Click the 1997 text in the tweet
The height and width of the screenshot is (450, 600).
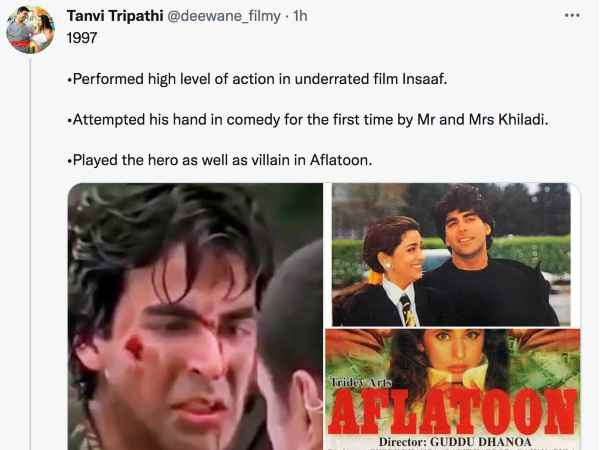[82, 38]
